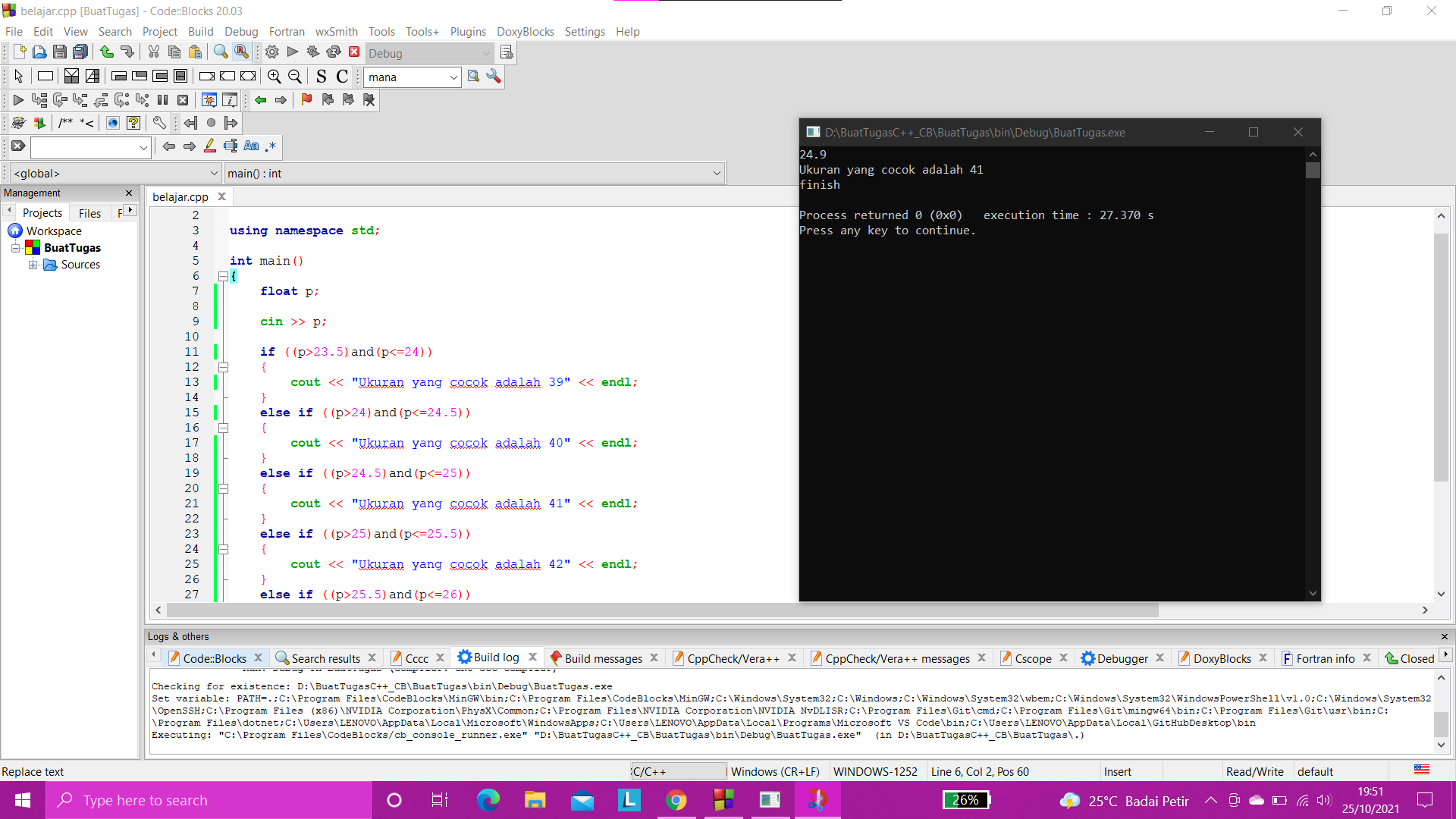The height and width of the screenshot is (819, 1456).
Task: Select the Files management tab
Action: coord(89,213)
